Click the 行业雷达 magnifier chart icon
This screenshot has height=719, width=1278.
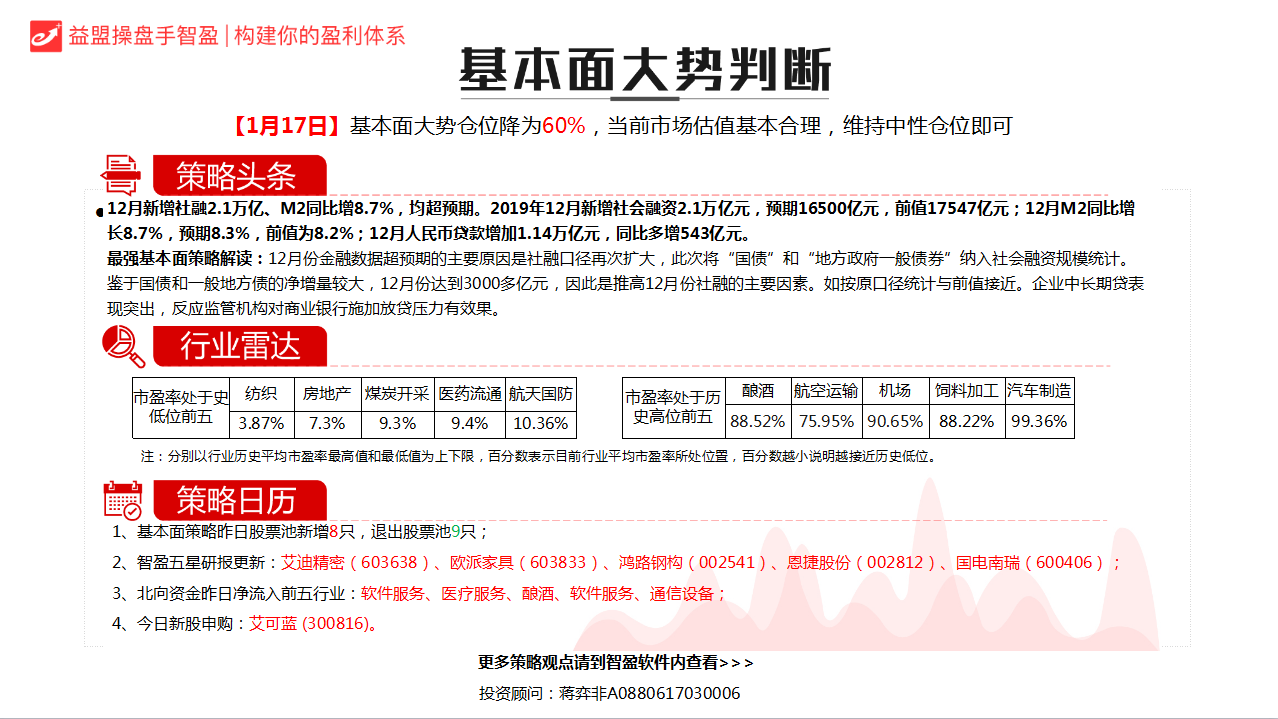click(123, 346)
